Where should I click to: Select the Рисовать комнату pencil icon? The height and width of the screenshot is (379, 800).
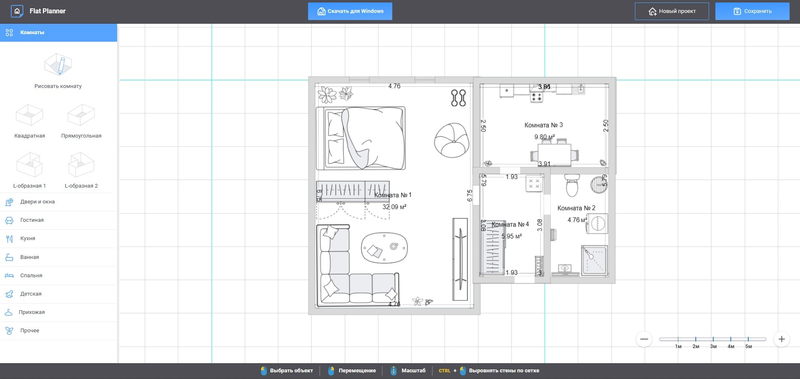[x=58, y=64]
